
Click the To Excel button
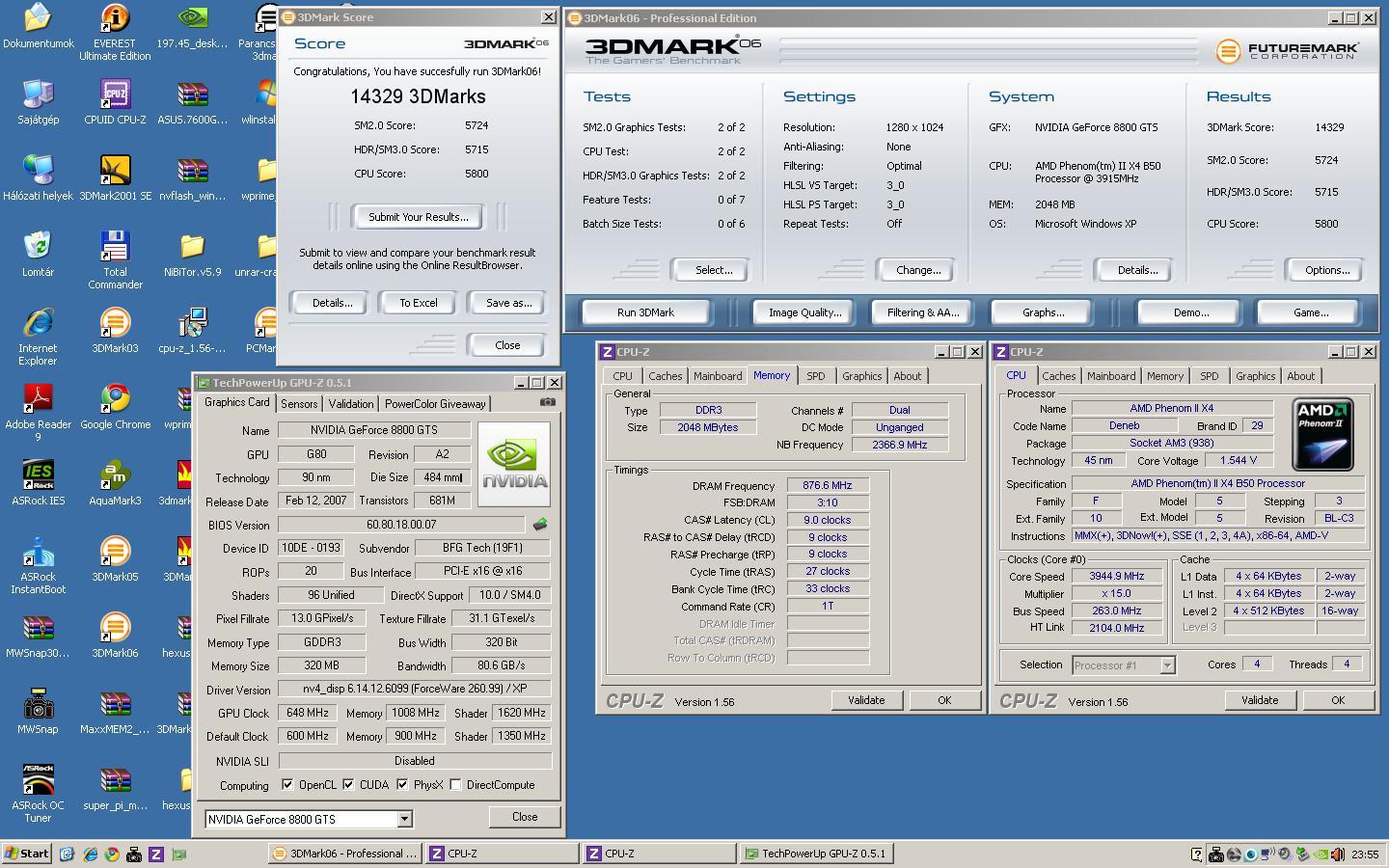click(x=419, y=303)
